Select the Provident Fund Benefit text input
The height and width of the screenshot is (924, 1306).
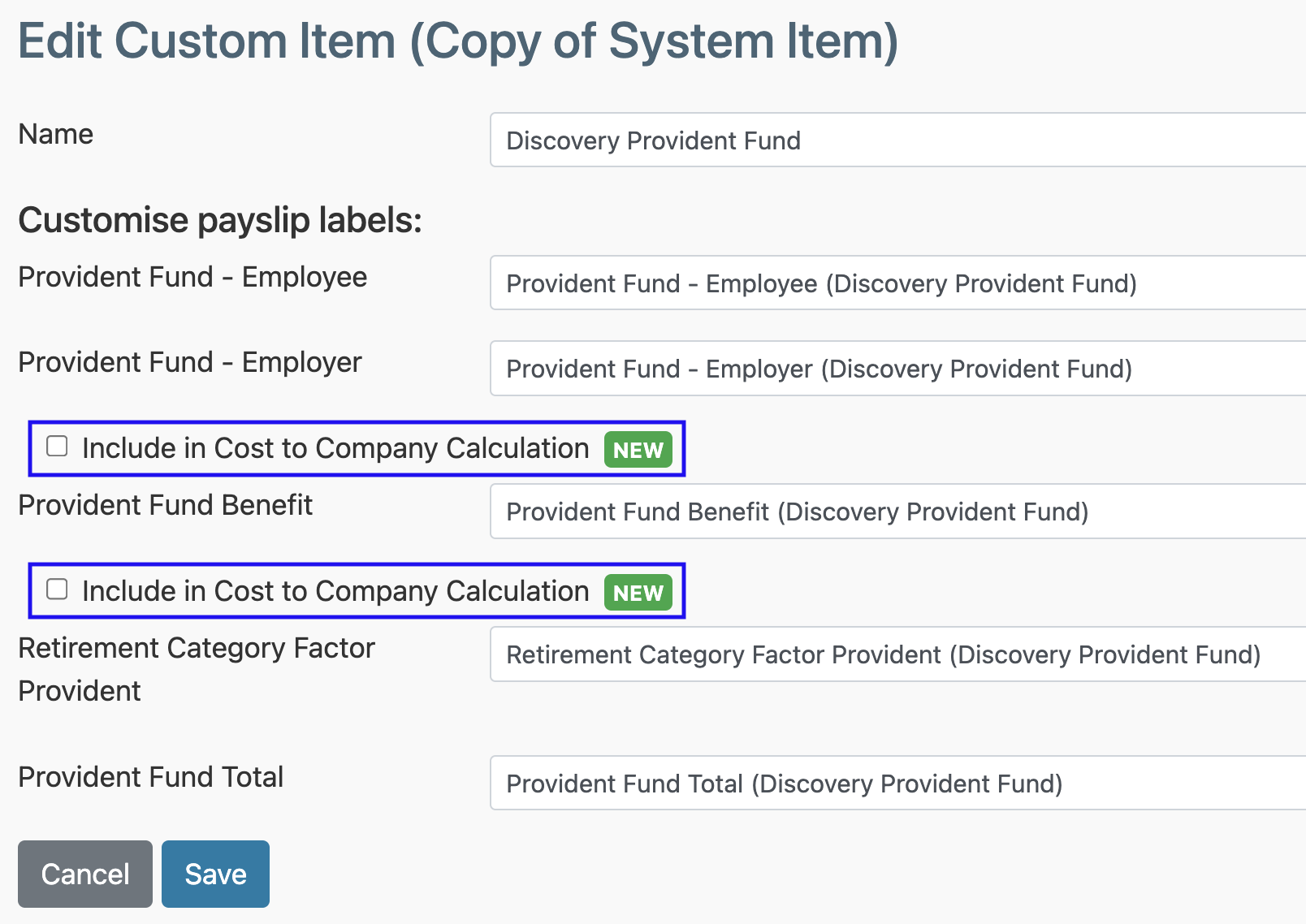(x=812, y=512)
